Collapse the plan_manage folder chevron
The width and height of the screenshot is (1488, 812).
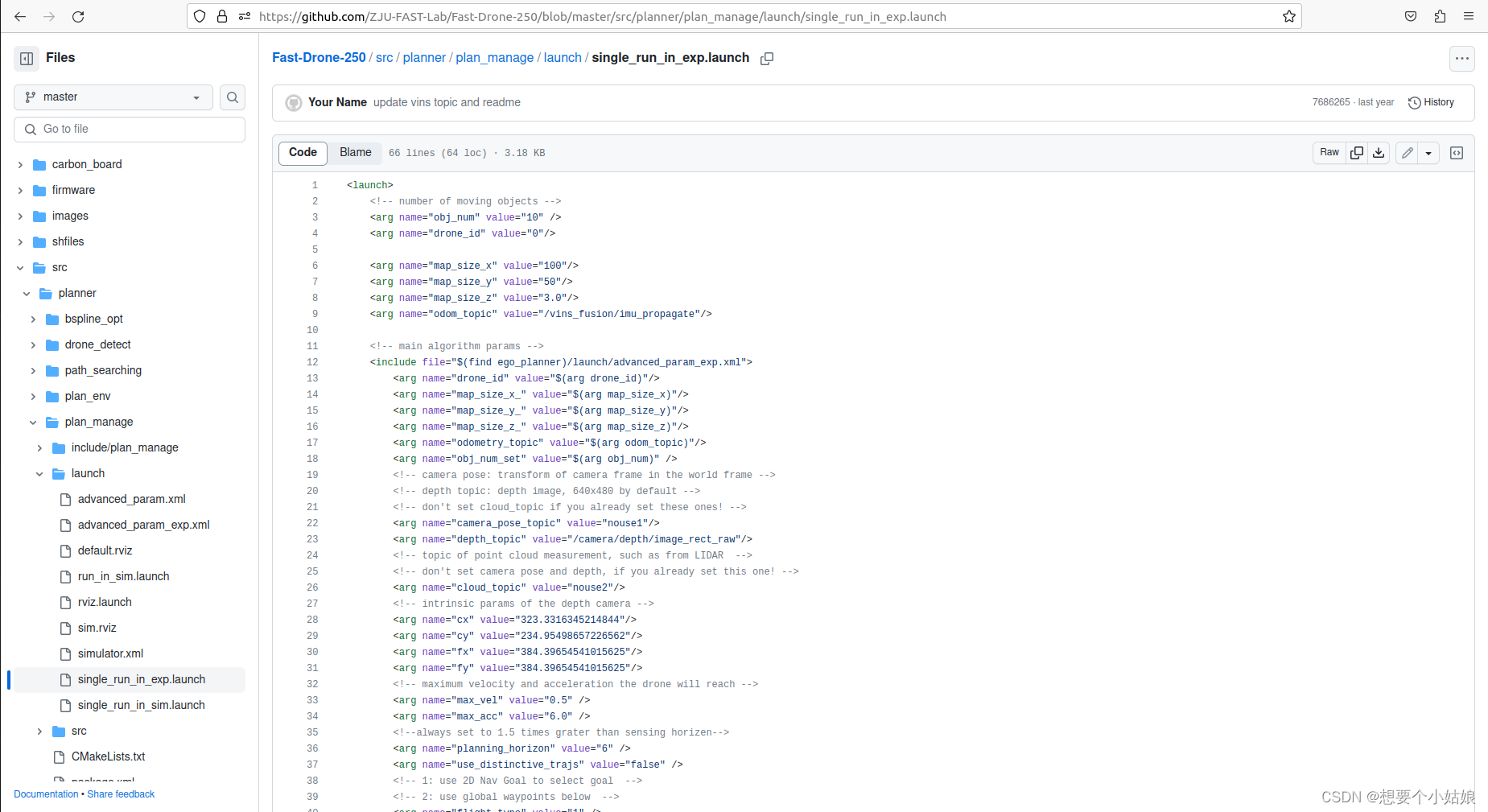pos(33,422)
